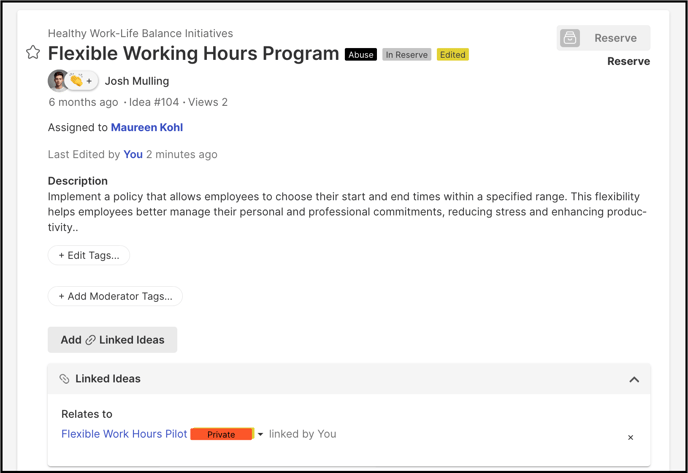Viewport: 688px width, 473px height.
Task: Open Healthy Work-Life Balance Initiatives breadcrumb
Action: click(140, 33)
